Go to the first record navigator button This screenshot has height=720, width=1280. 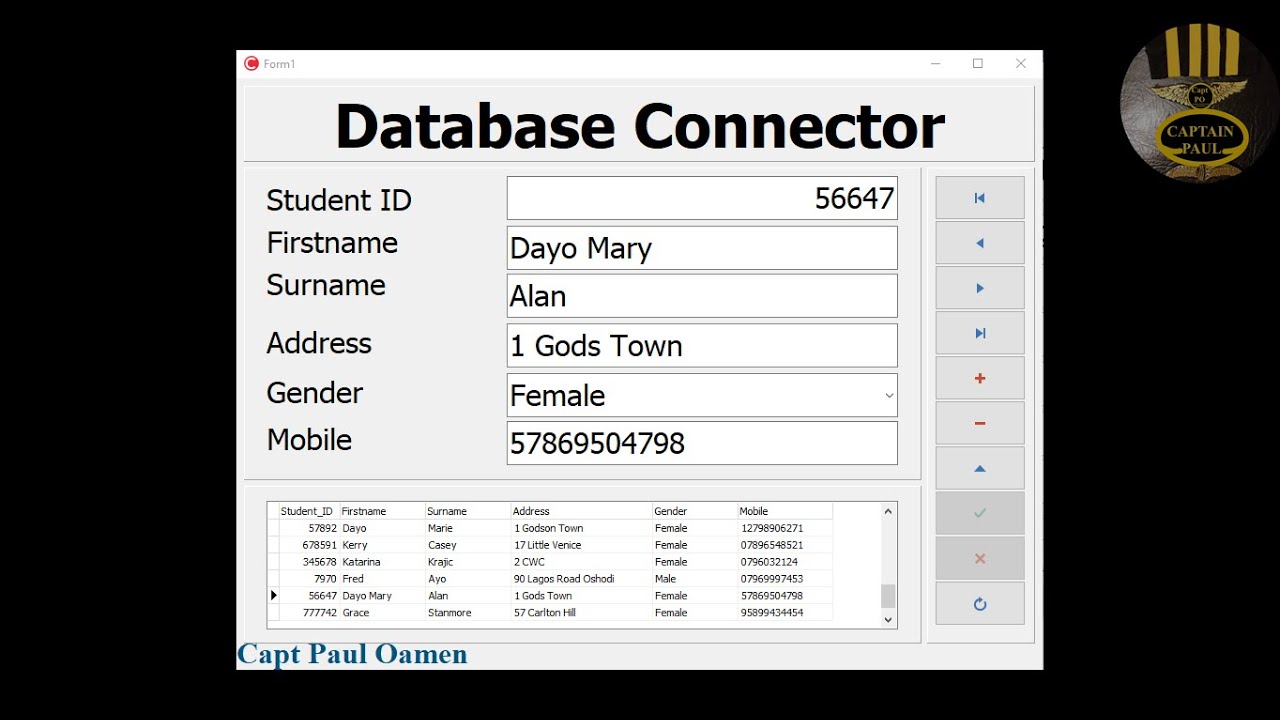(980, 198)
